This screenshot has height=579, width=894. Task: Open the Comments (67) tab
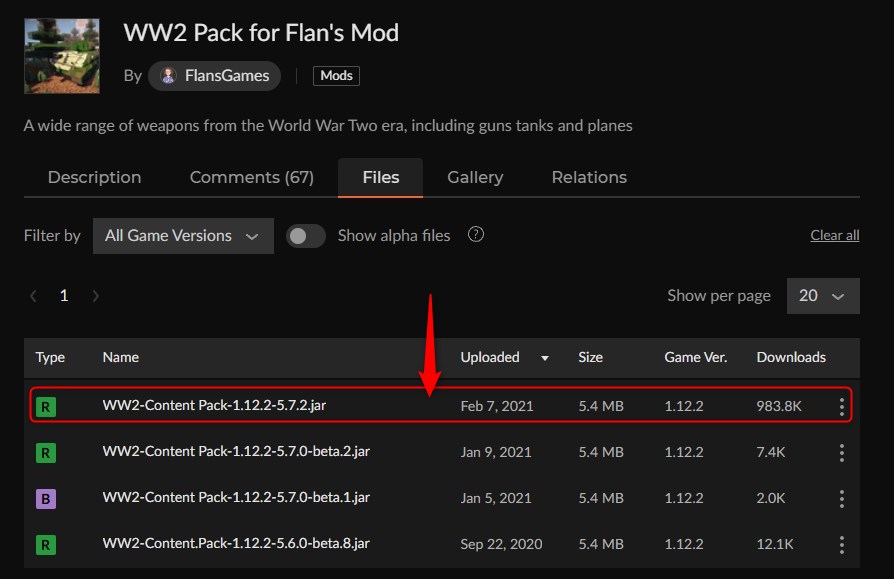tap(251, 177)
